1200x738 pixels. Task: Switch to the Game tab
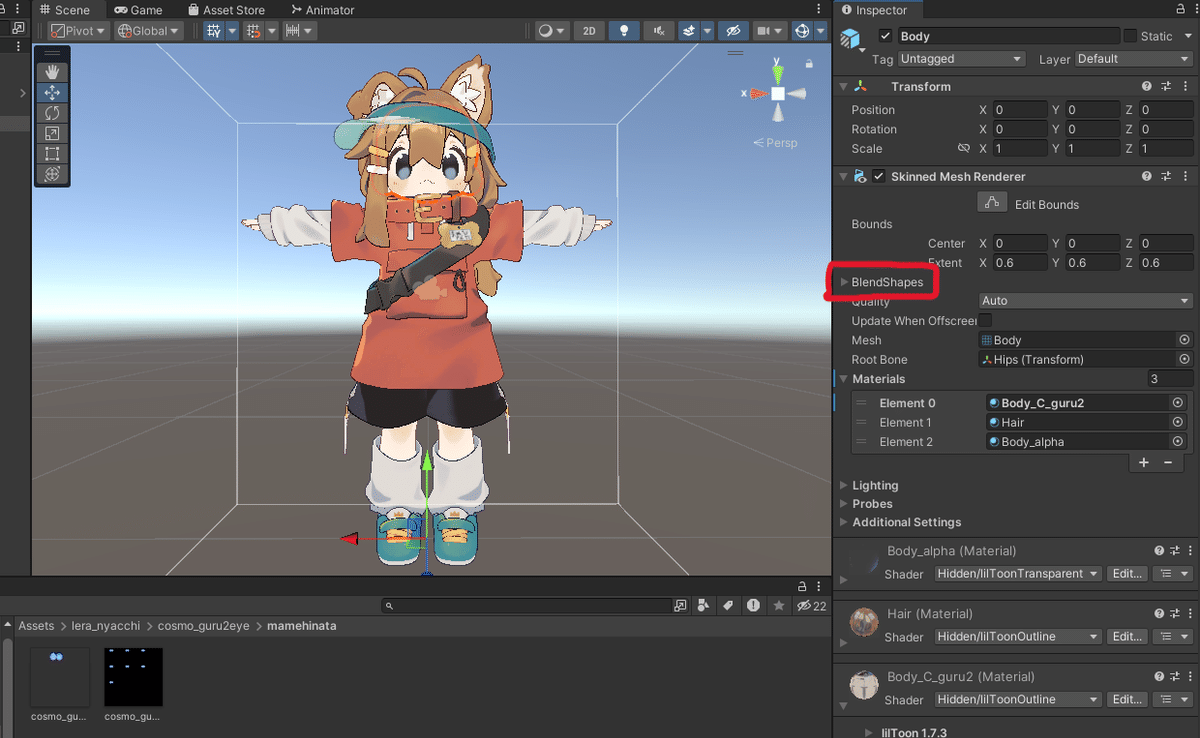point(138,10)
